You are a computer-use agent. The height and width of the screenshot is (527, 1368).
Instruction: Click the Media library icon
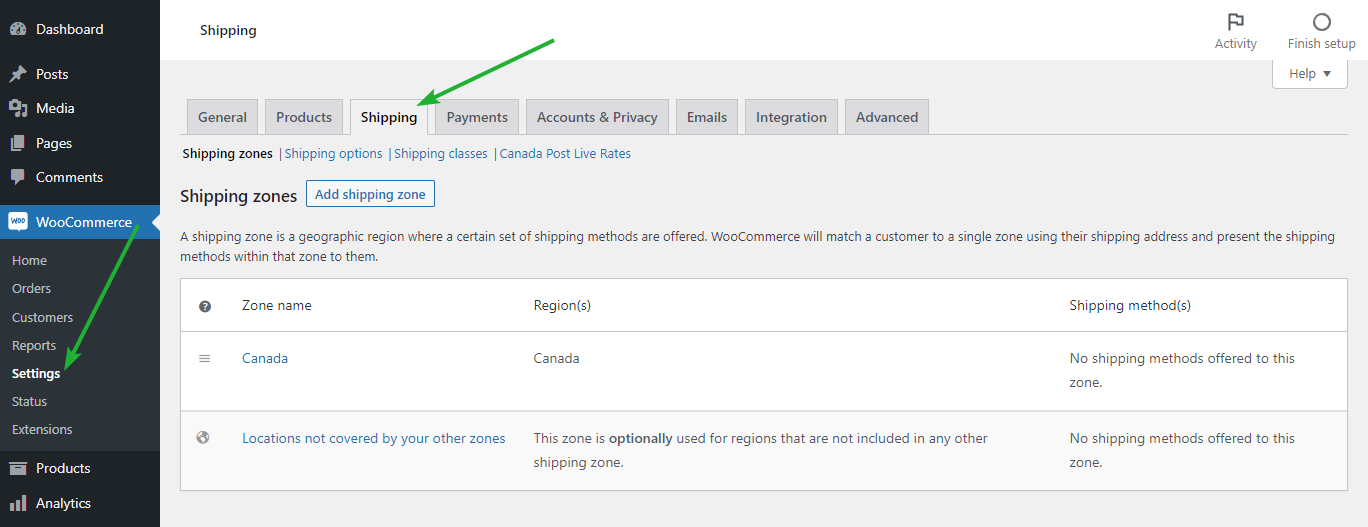click(18, 108)
